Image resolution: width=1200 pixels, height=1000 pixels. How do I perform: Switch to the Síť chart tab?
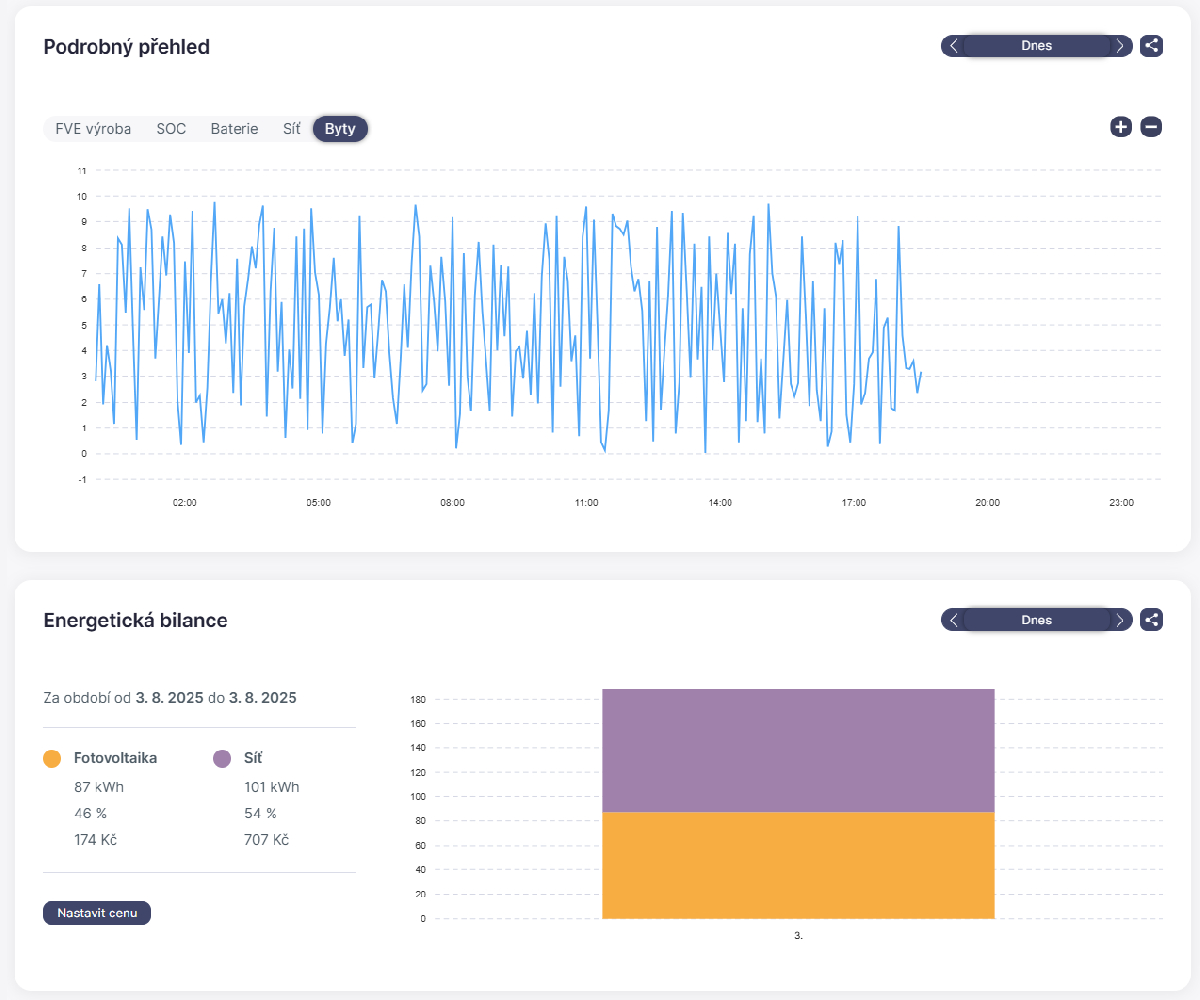coord(291,129)
